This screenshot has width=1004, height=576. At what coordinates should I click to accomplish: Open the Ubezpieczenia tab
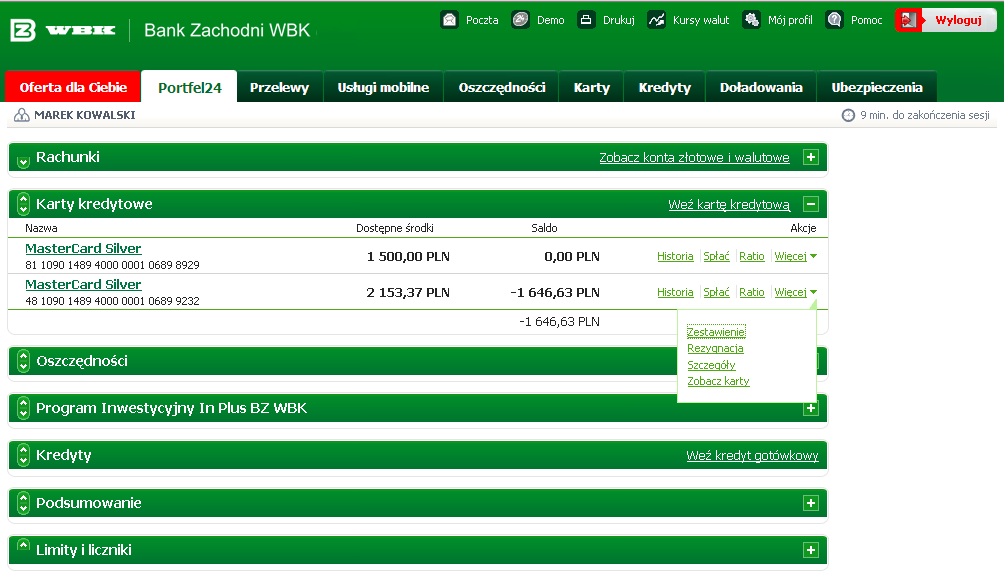tap(877, 87)
